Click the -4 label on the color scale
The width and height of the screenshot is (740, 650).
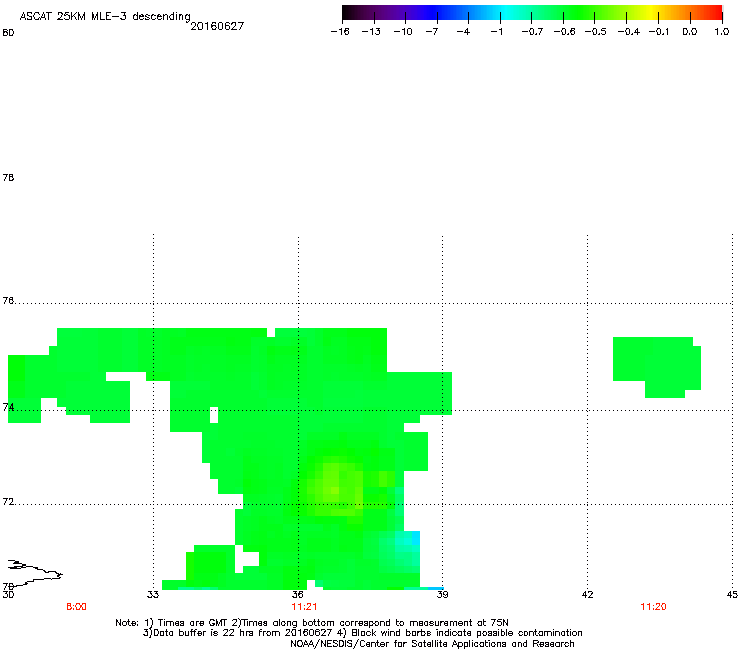tap(463, 32)
